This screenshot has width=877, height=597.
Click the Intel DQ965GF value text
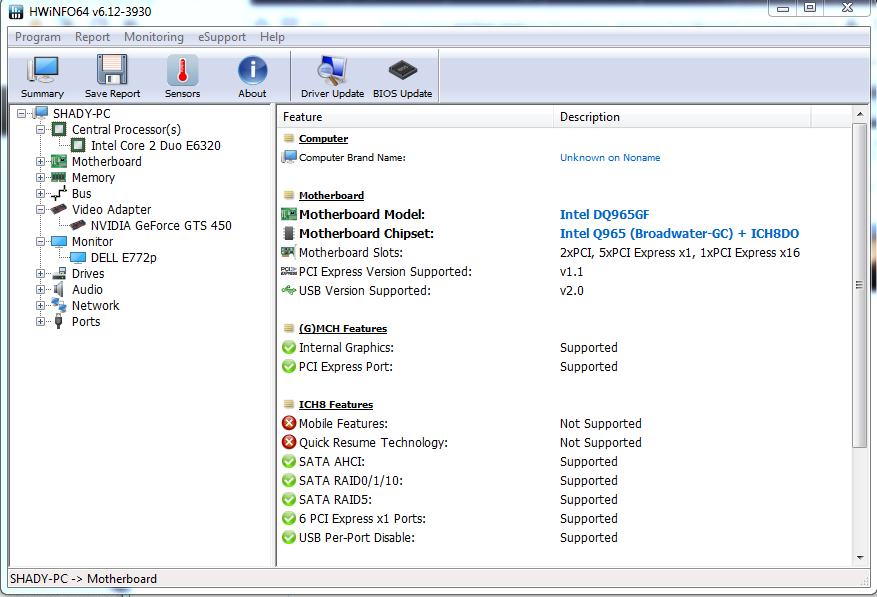pos(605,214)
